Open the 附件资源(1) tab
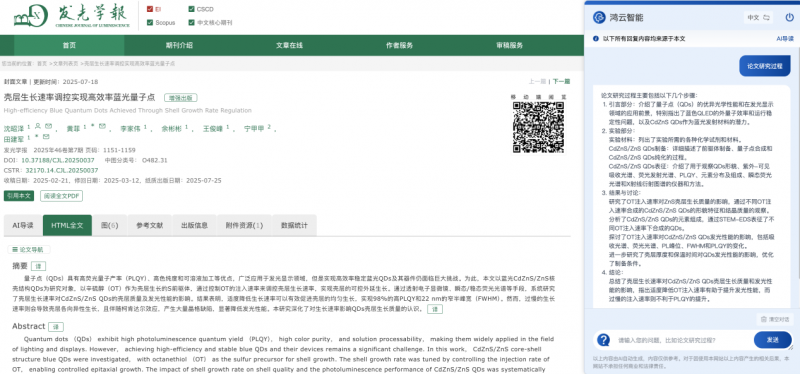 (244, 225)
